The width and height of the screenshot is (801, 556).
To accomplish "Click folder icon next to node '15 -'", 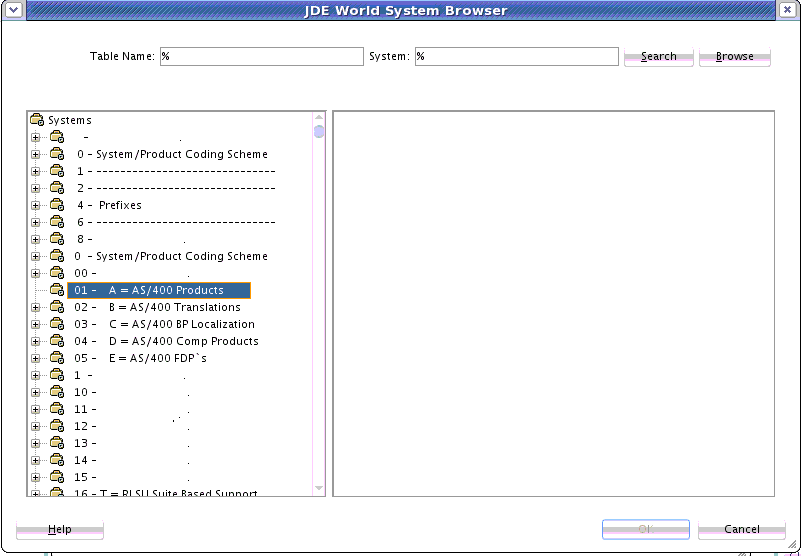I will tap(57, 477).
